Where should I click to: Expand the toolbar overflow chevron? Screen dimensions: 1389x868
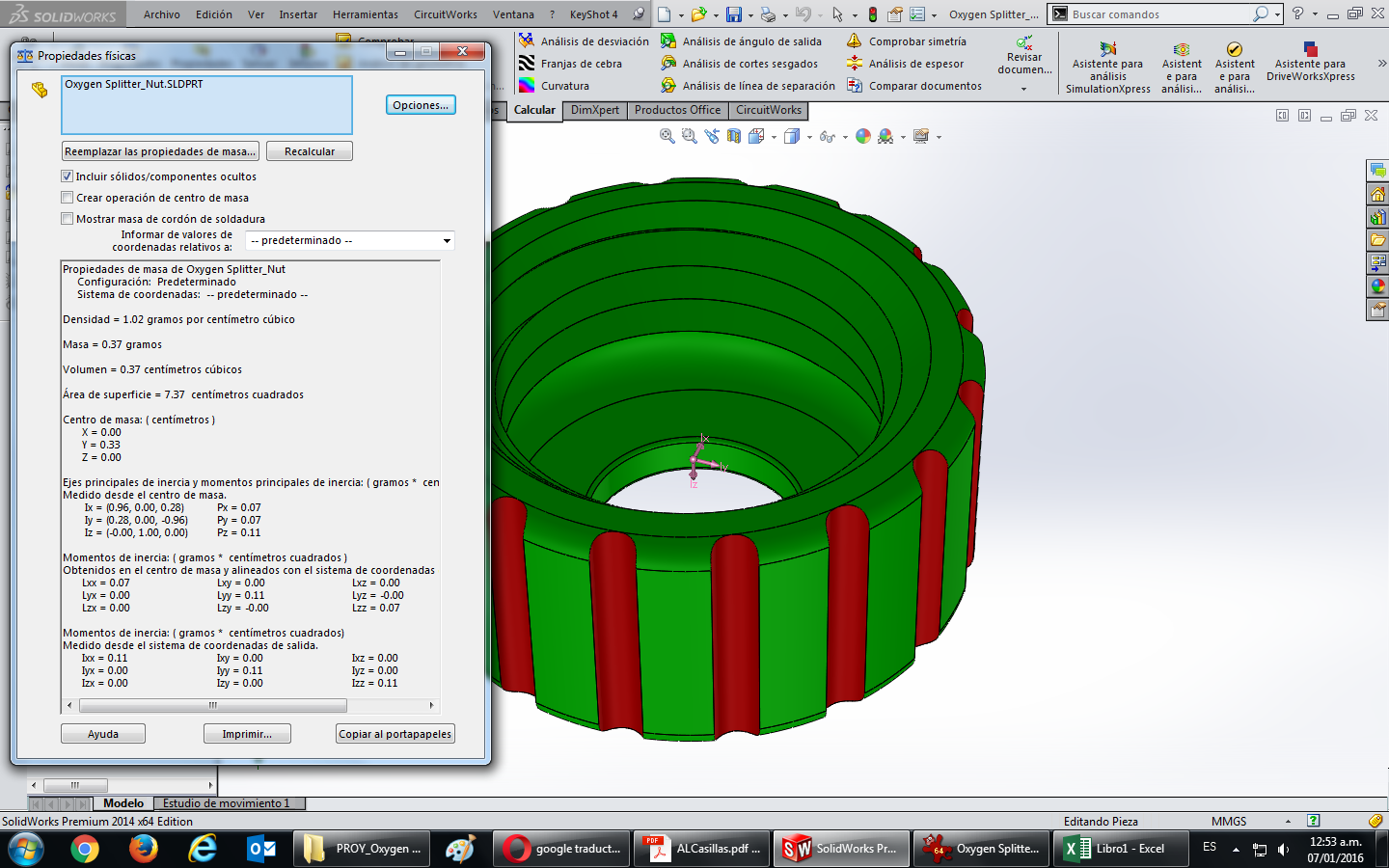(1381, 64)
